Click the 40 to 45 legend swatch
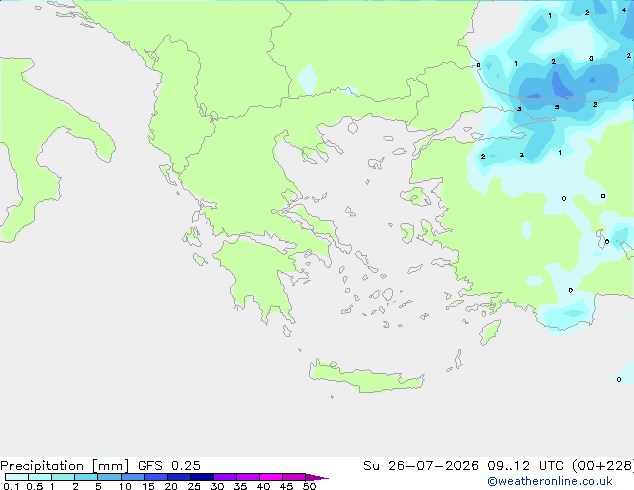Screen dimensions: 634x490 pyautogui.click(x=271, y=477)
